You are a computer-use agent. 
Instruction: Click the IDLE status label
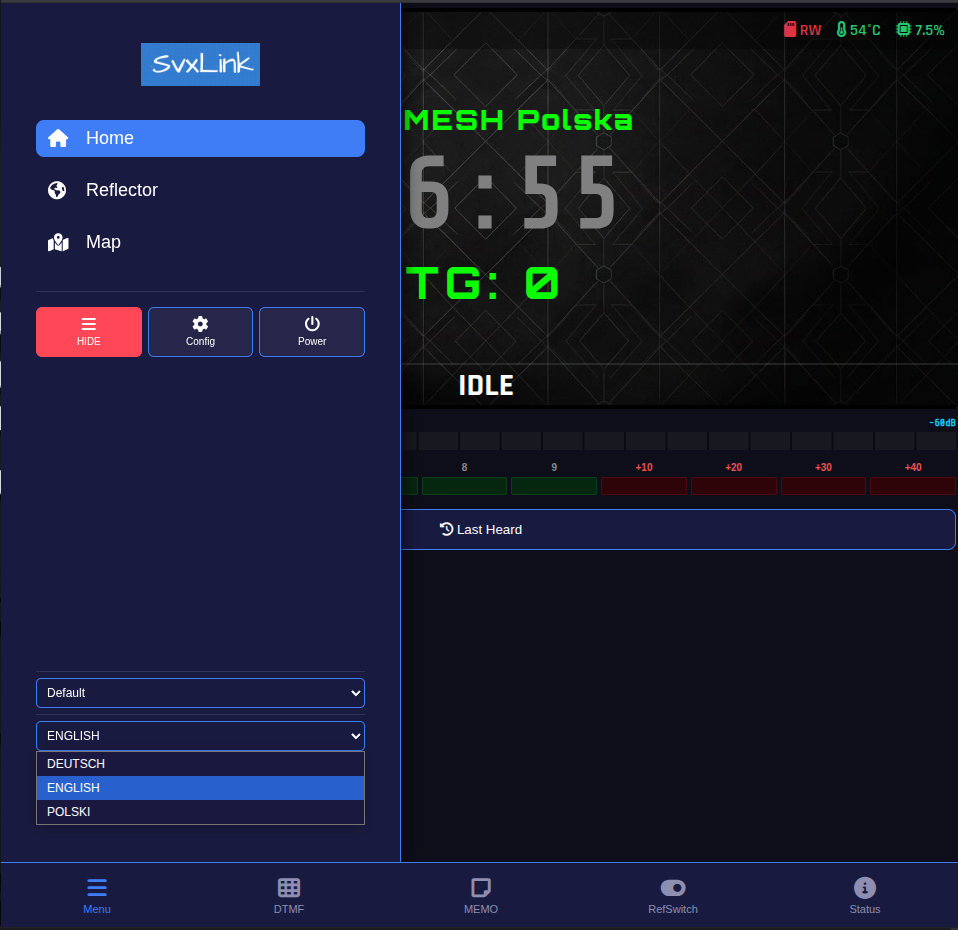(486, 386)
